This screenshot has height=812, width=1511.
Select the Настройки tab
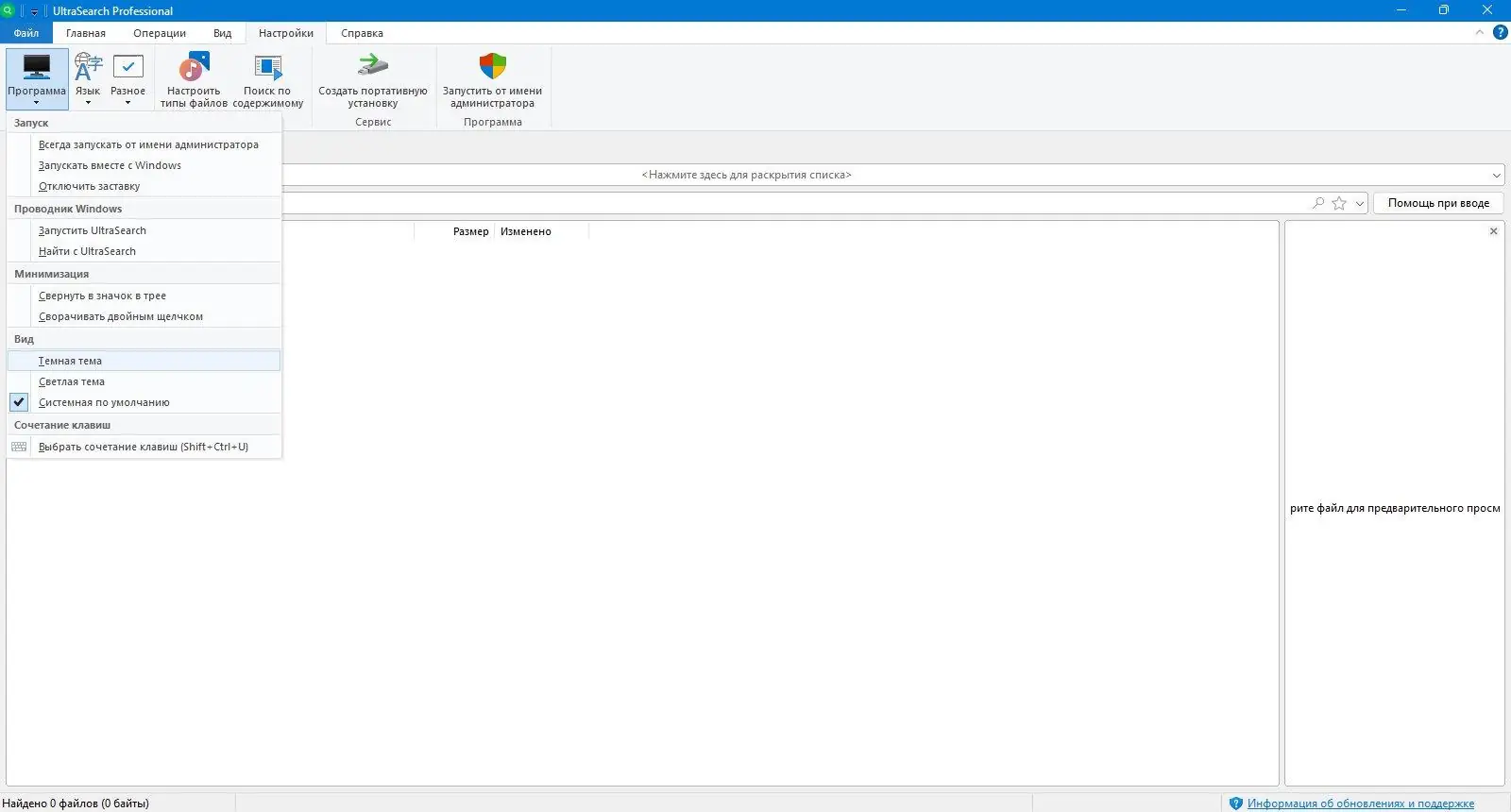coord(286,33)
